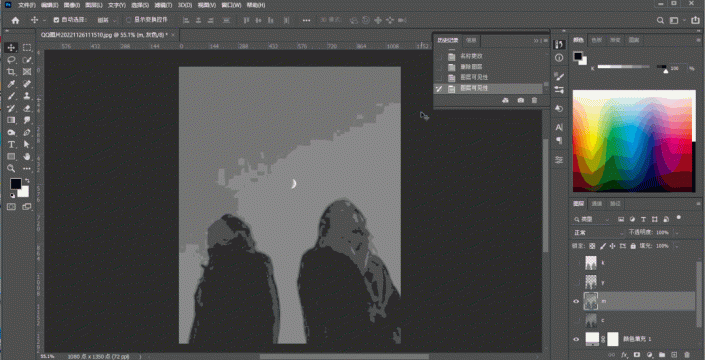Open the search icon at top right

[x=660, y=20]
